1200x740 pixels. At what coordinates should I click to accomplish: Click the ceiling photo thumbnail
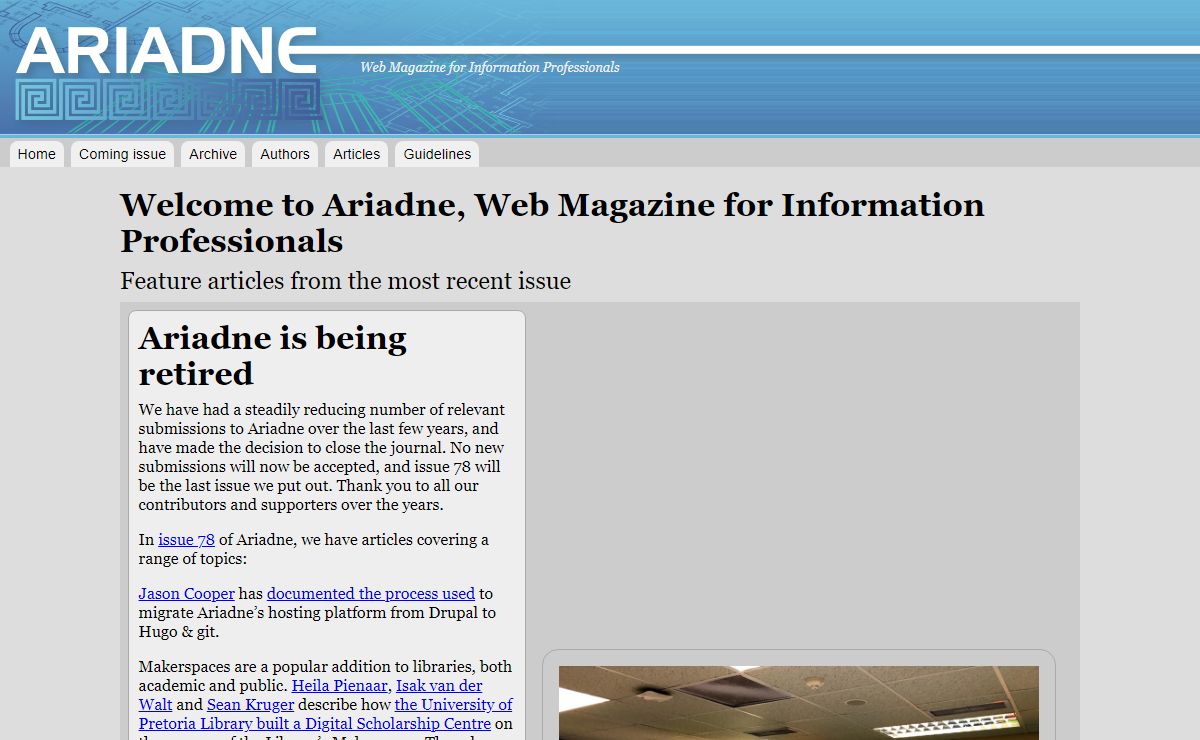coord(799,703)
